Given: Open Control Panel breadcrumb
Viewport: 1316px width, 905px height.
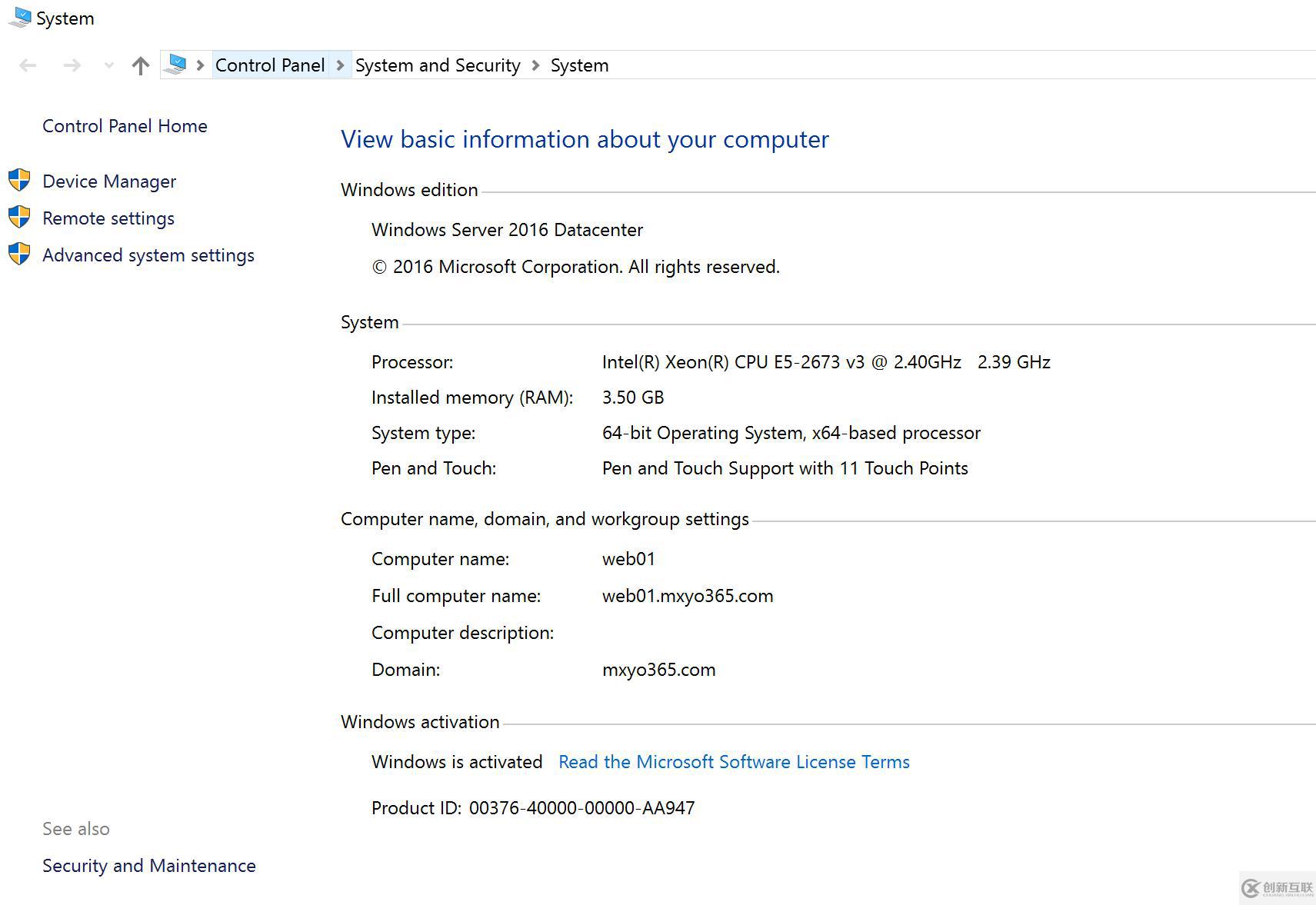Looking at the screenshot, I should coord(270,65).
